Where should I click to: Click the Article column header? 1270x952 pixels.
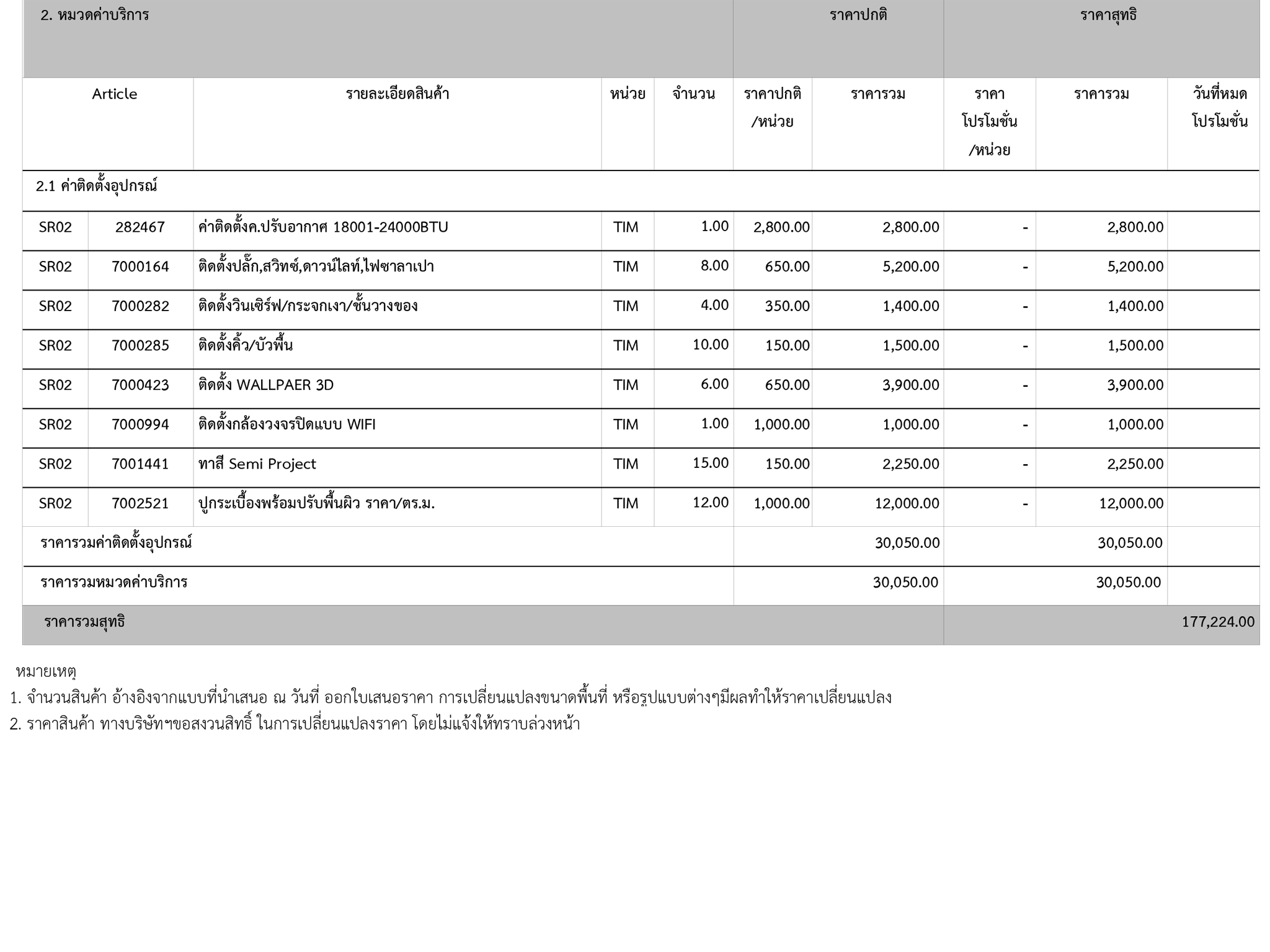pyautogui.click(x=115, y=94)
